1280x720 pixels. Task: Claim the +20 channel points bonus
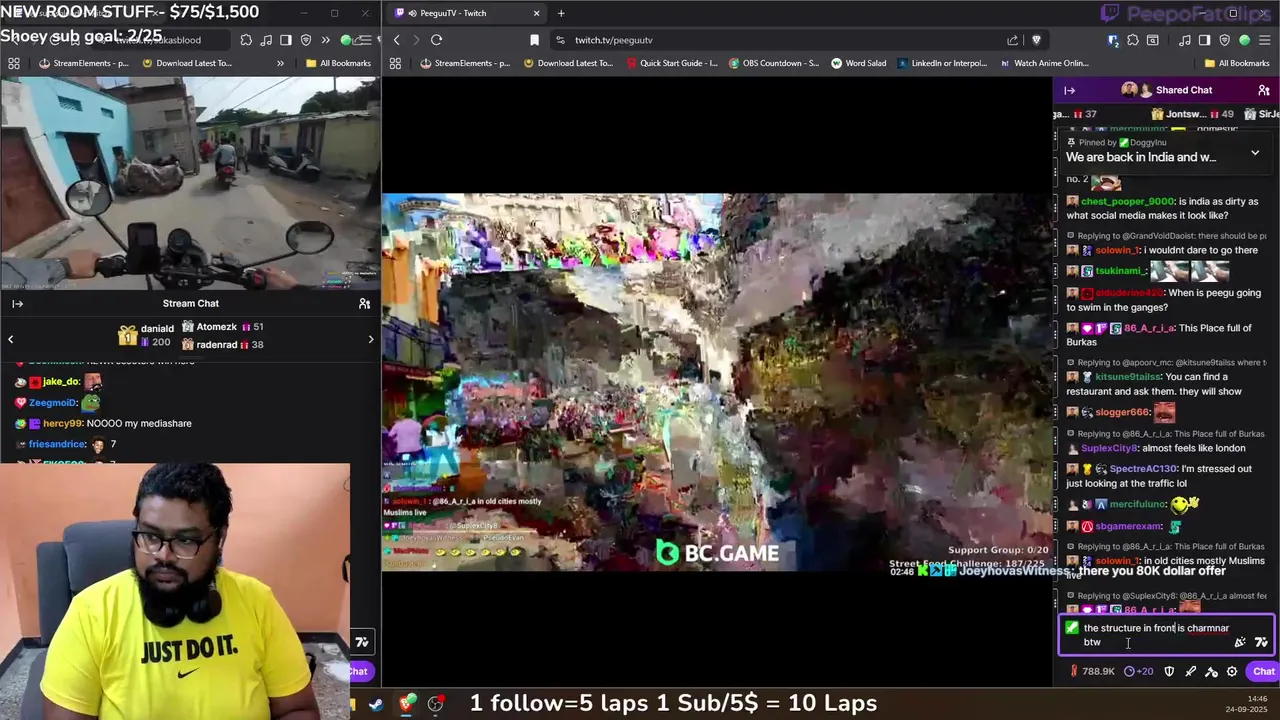pyautogui.click(x=1139, y=671)
